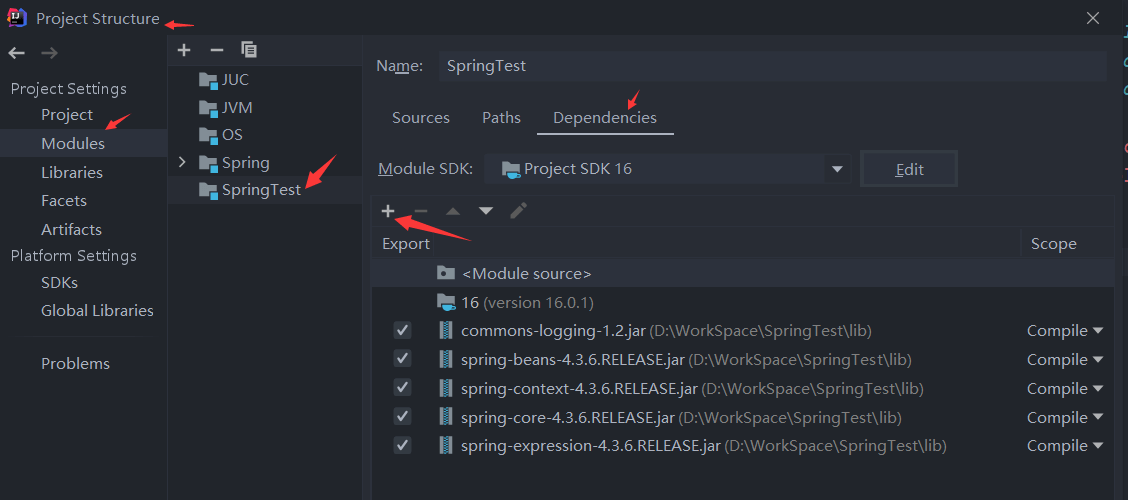Click spring-context jar archive icon
This screenshot has height=500, width=1128.
pyautogui.click(x=447, y=388)
